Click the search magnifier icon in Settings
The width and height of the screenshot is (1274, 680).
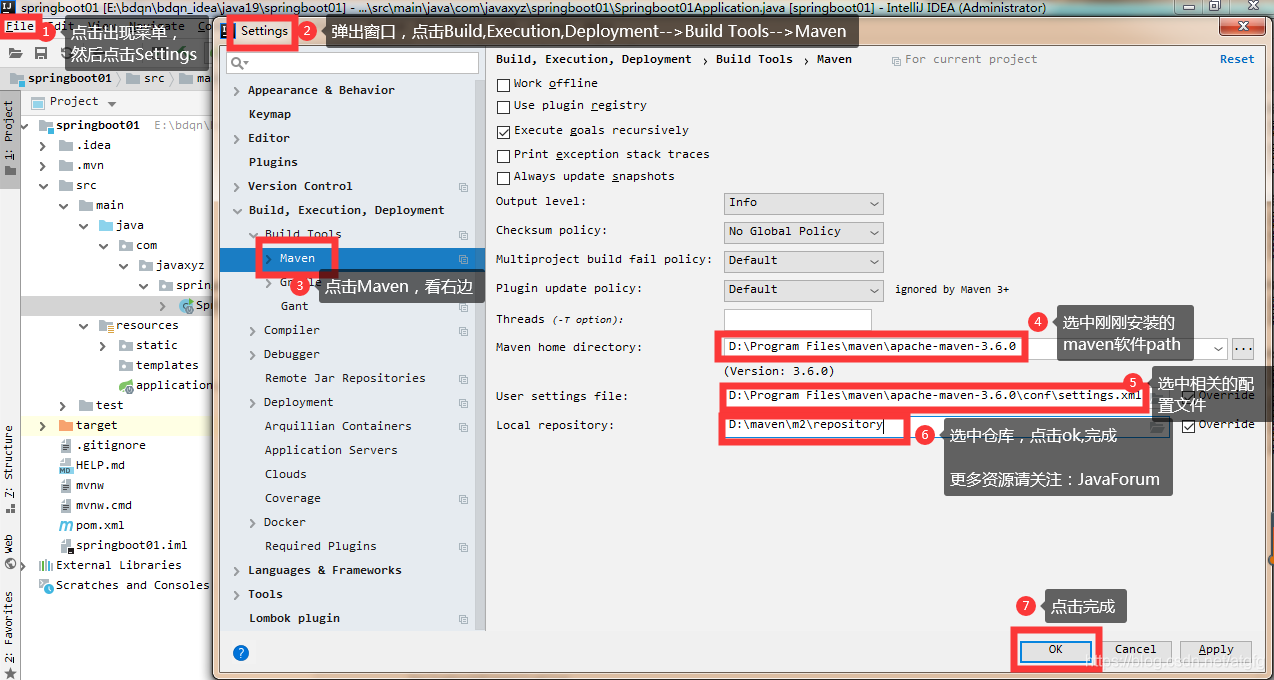pyautogui.click(x=238, y=63)
